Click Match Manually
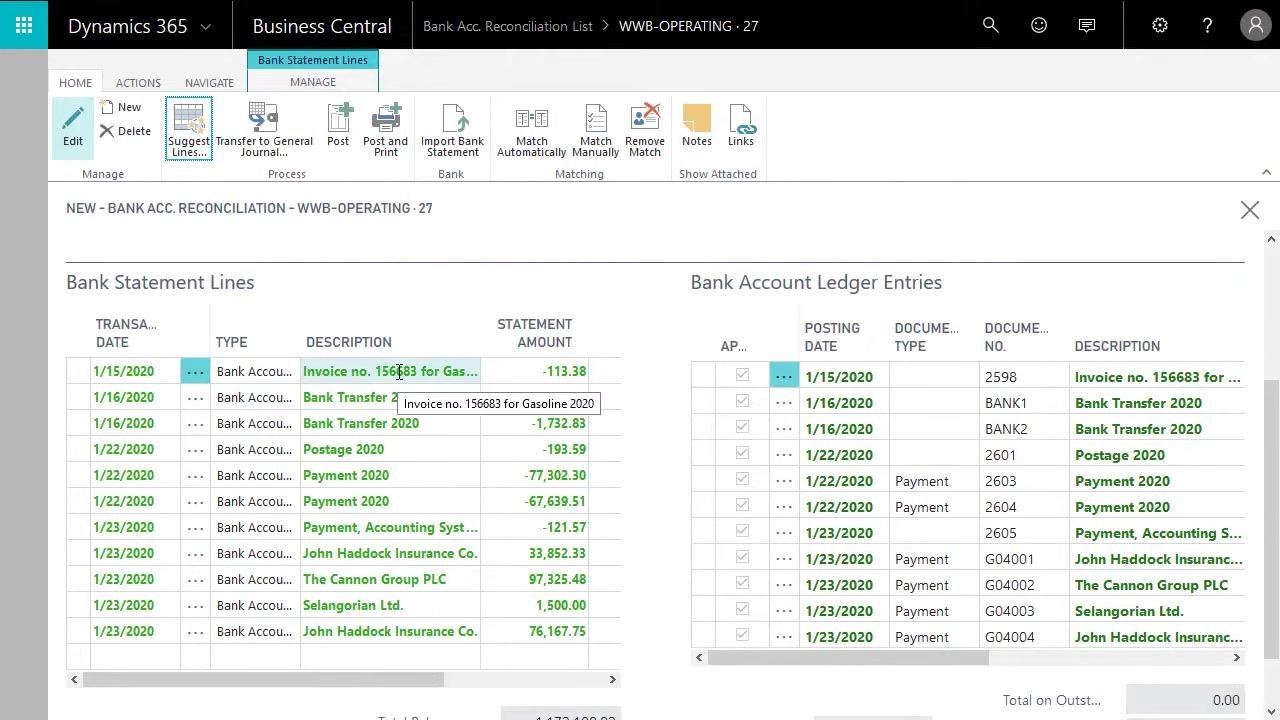The image size is (1280, 720). (x=596, y=129)
